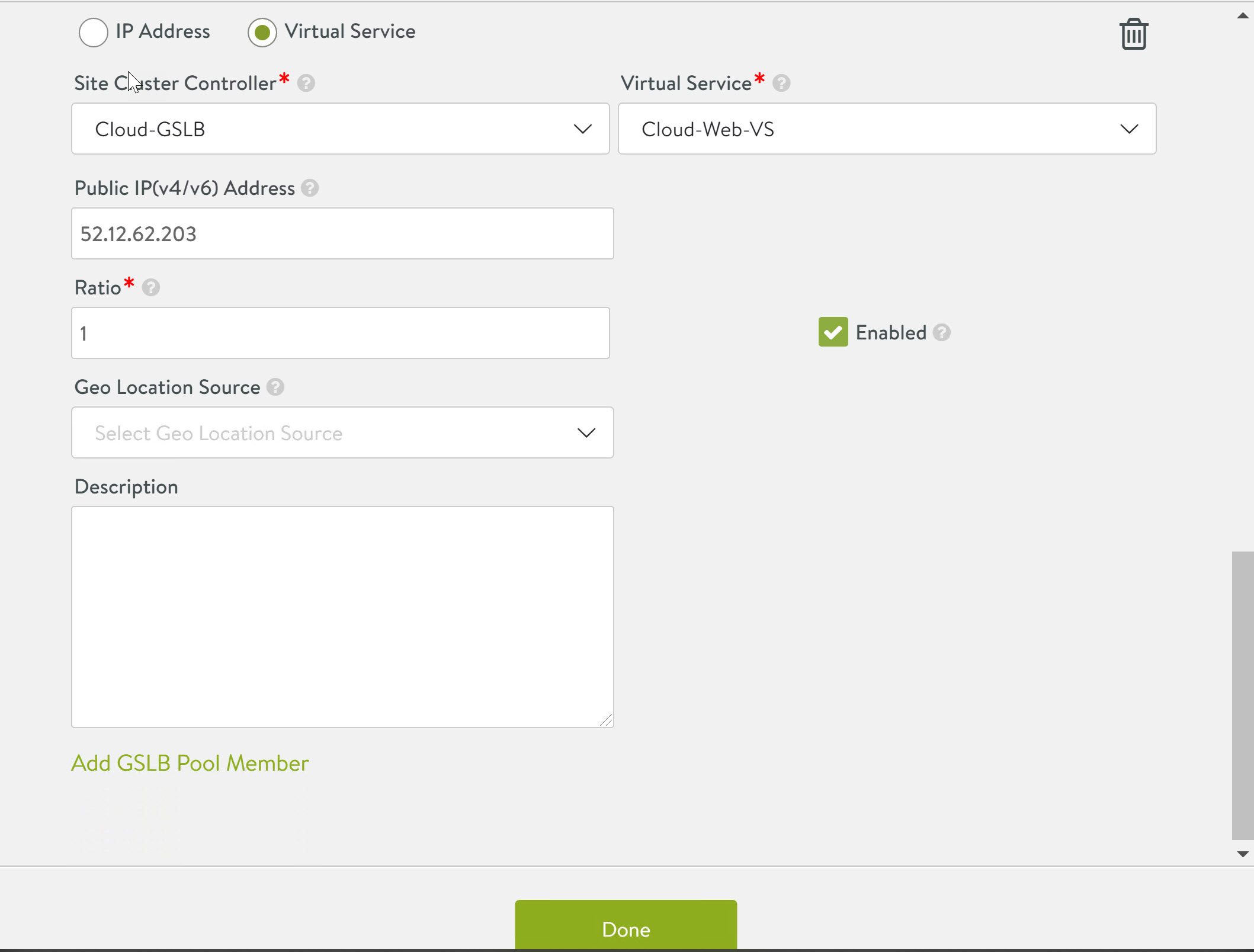Open the Cloud-Web-VS virtual service dropdown

(x=887, y=129)
